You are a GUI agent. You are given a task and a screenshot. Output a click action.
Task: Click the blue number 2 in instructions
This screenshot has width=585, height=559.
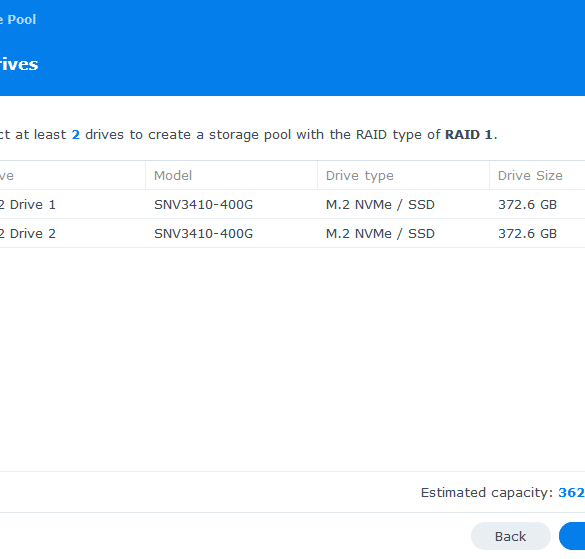coord(76,134)
